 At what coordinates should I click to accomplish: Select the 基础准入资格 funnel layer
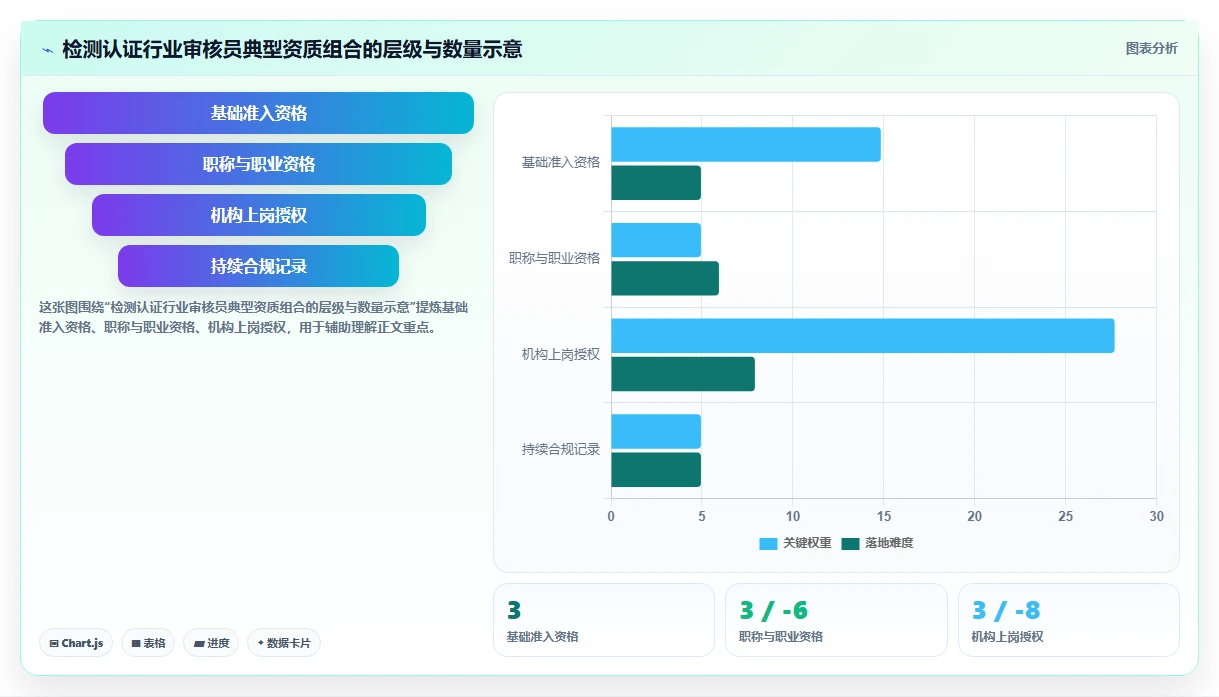click(258, 113)
